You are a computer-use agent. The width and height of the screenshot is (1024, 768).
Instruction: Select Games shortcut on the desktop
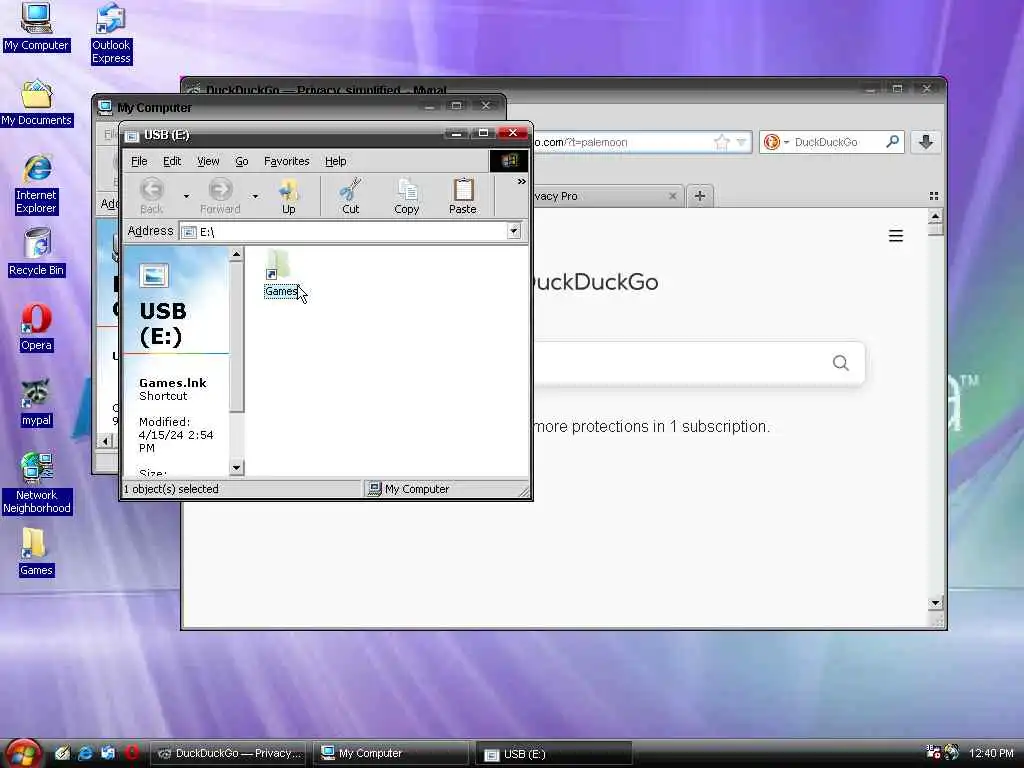pyautogui.click(x=36, y=552)
